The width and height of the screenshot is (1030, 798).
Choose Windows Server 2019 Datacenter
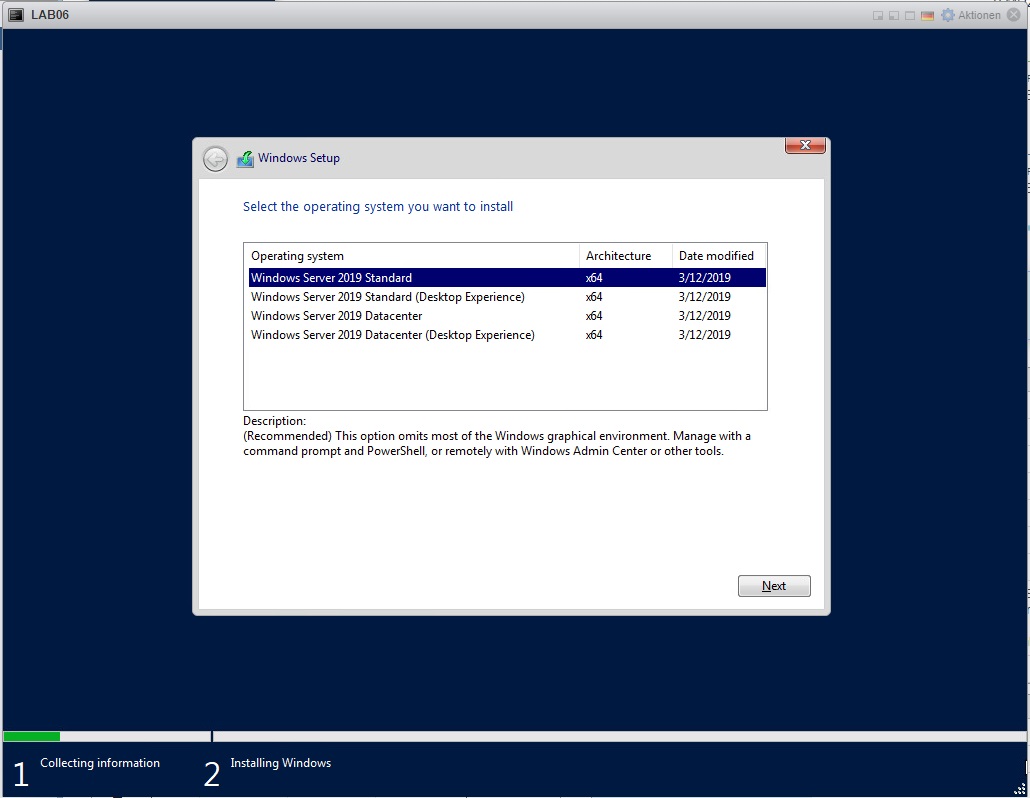(x=336, y=316)
